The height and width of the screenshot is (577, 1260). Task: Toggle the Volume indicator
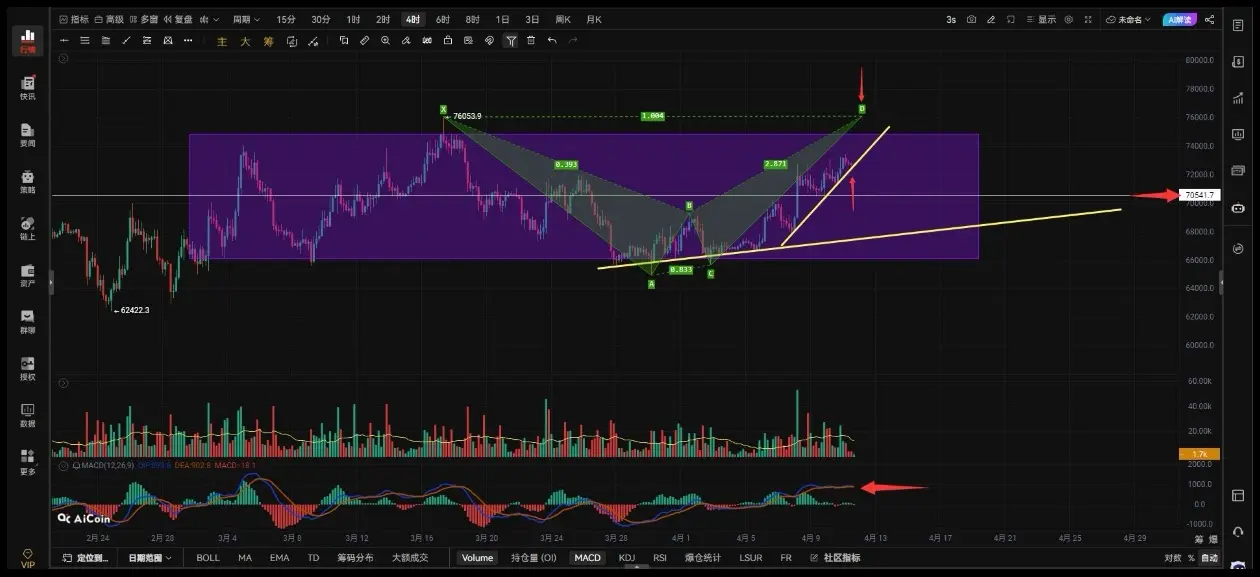[477, 557]
